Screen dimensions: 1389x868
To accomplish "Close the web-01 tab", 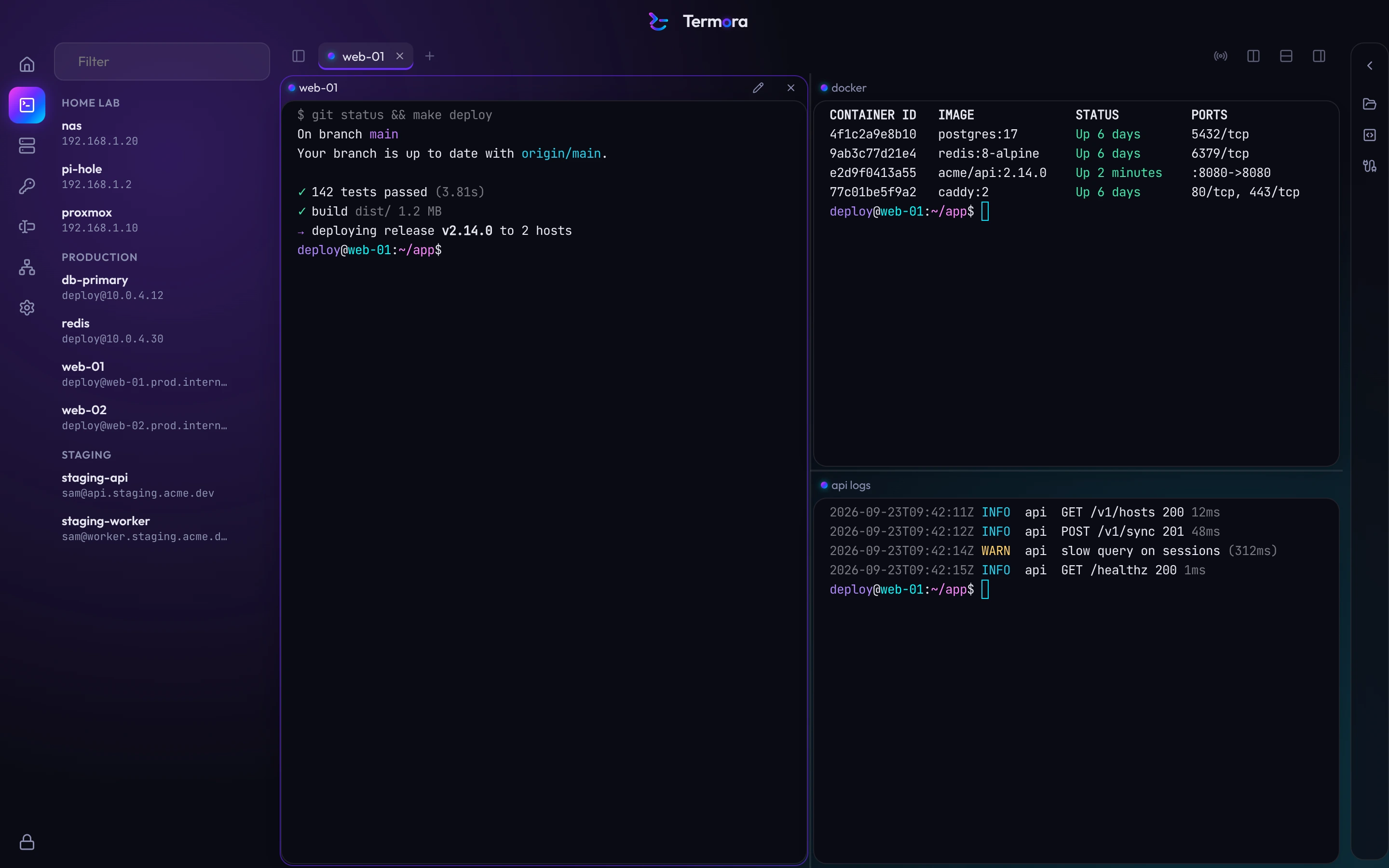I will (400, 55).
